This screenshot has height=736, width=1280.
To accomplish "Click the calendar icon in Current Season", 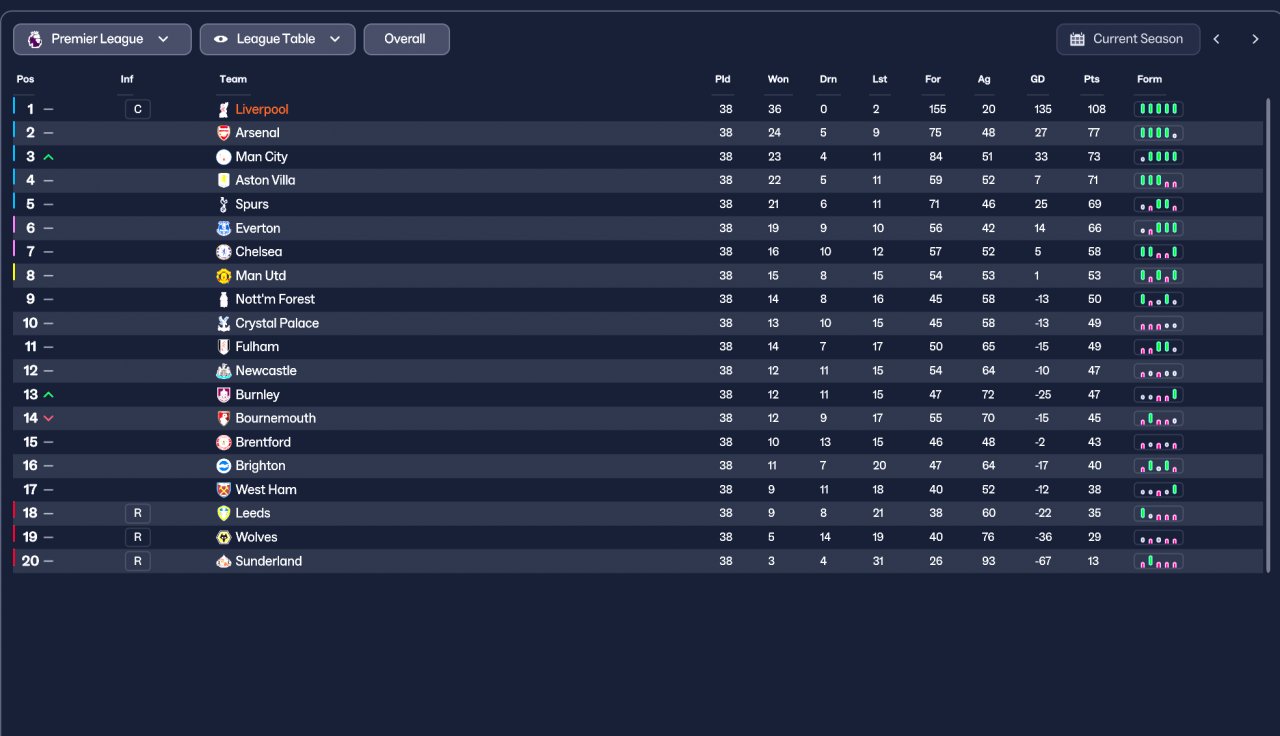I will (x=1077, y=39).
